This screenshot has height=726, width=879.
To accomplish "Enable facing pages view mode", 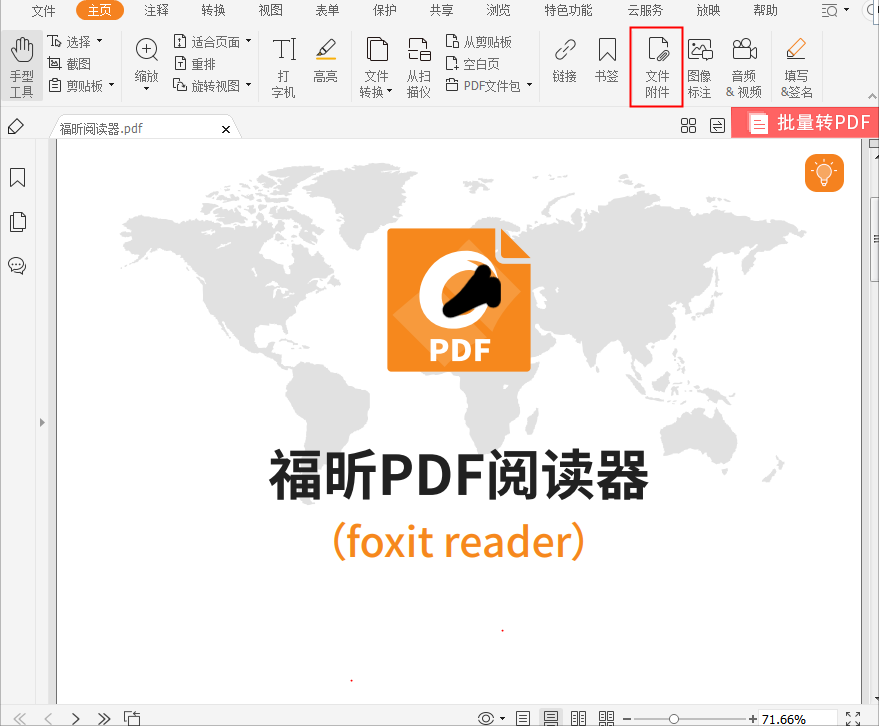I will [x=578, y=718].
